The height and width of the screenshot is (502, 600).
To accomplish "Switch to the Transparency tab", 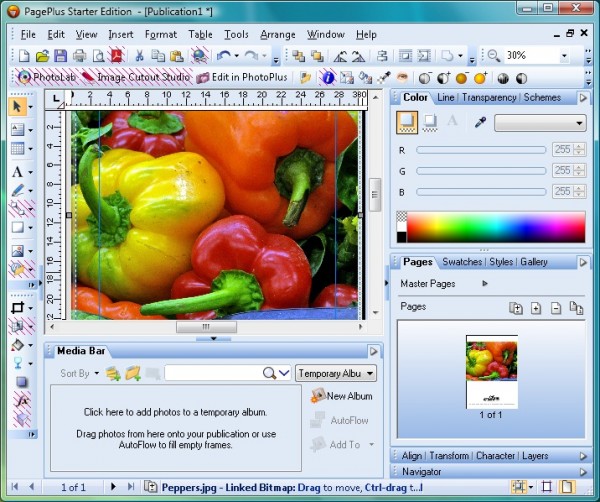I will click(489, 98).
